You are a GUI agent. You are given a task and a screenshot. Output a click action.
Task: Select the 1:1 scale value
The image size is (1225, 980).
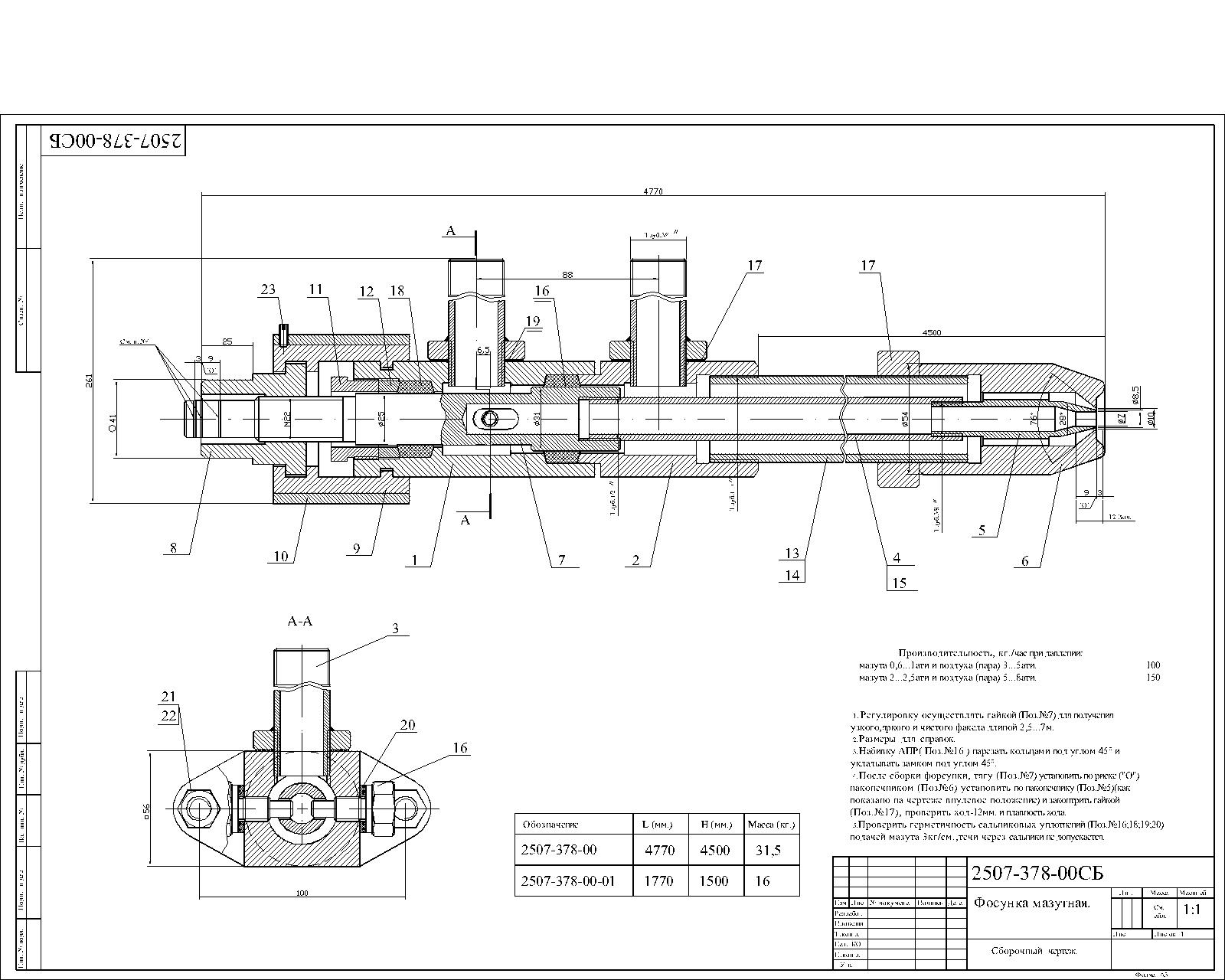pyautogui.click(x=1192, y=910)
